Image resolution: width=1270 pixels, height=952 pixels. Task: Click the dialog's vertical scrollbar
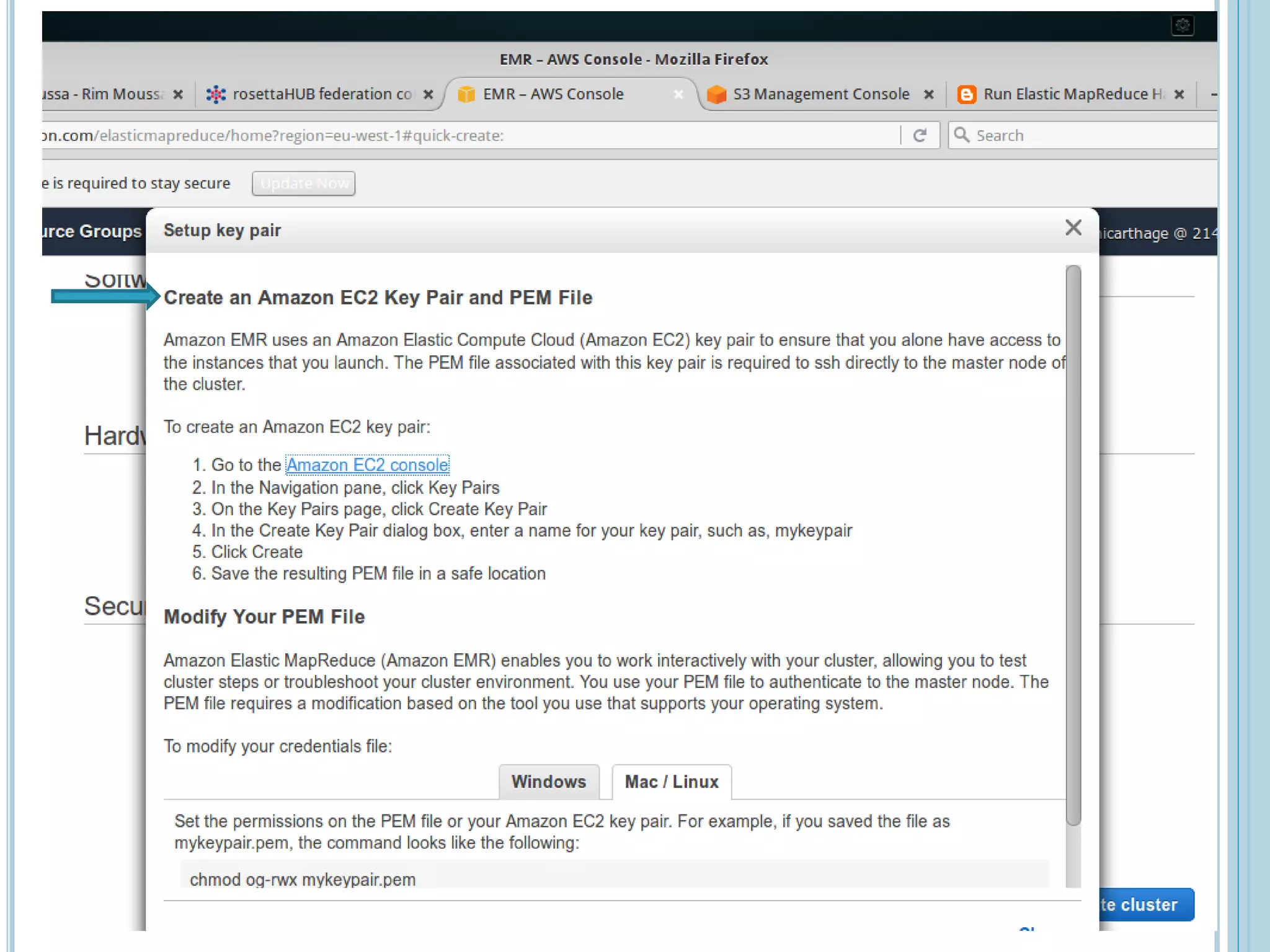[x=1073, y=545]
